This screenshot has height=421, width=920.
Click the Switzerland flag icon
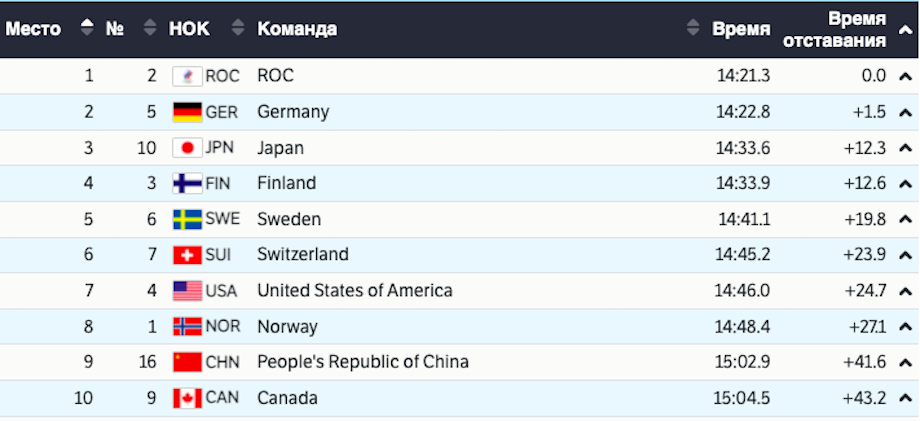187,255
